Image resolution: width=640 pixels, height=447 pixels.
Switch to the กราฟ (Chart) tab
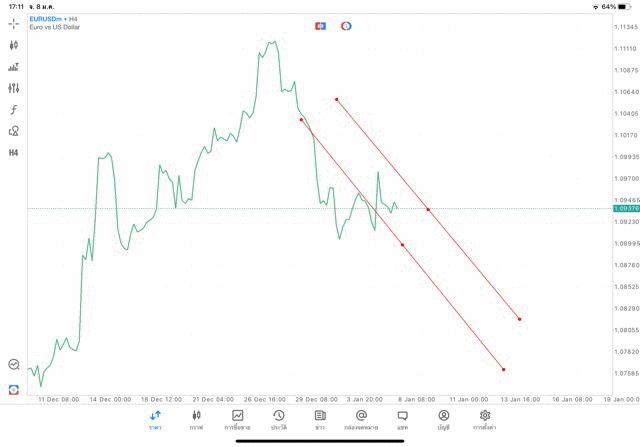click(x=196, y=420)
